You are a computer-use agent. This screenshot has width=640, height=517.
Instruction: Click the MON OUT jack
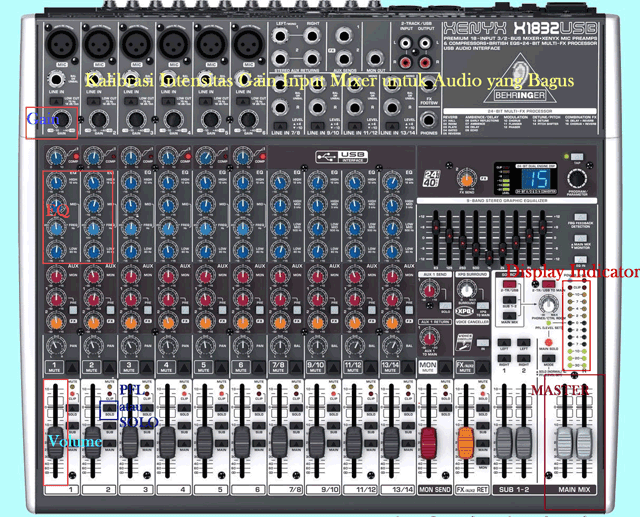pyautogui.click(x=375, y=58)
